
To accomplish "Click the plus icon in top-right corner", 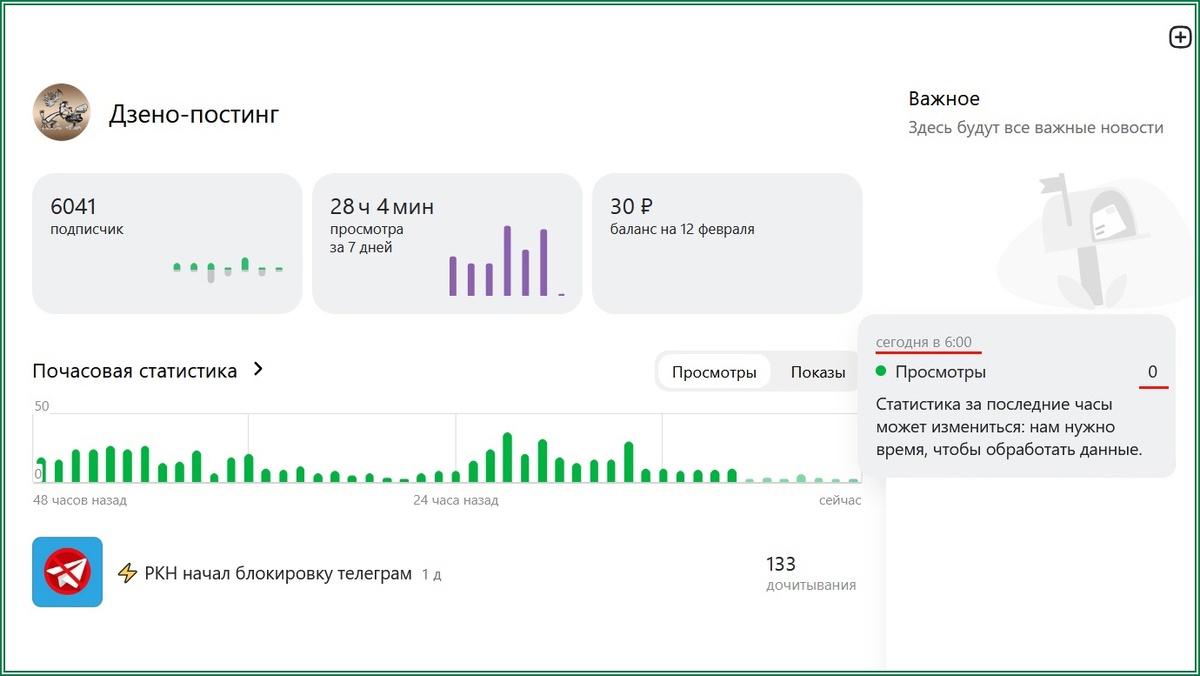I will coord(1180,38).
